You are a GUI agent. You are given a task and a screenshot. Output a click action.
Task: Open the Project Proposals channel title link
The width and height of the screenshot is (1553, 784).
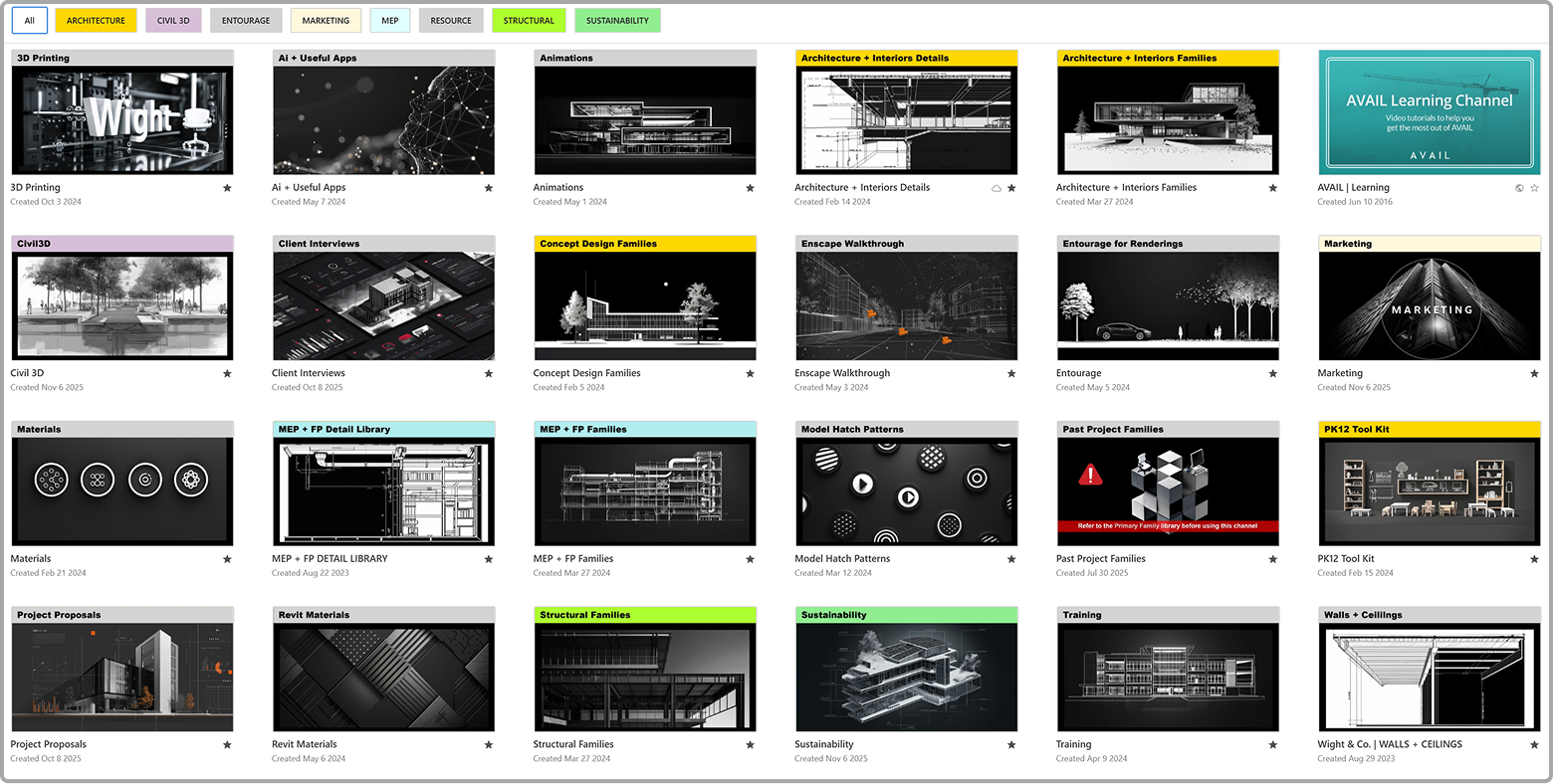pos(49,744)
